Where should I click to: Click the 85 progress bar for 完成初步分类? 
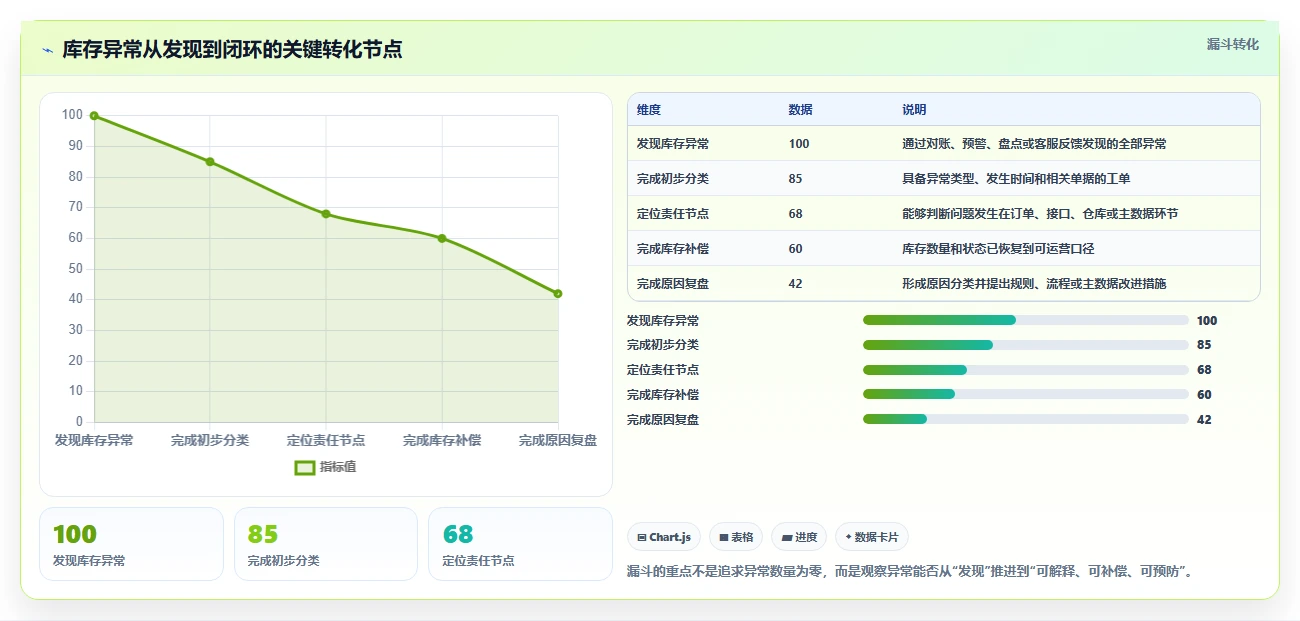(1026, 345)
